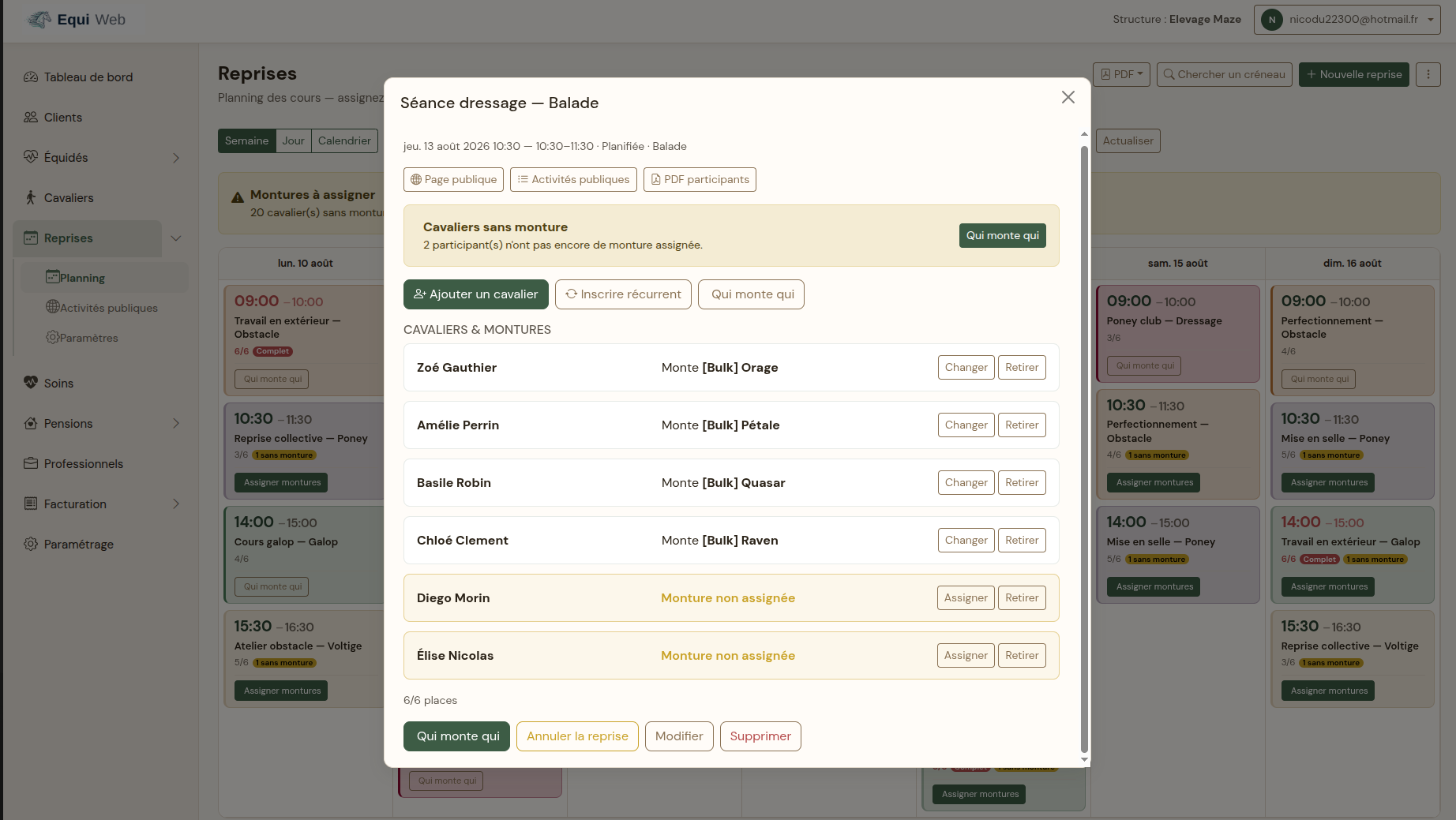Click Qui monte qui in the warning banner
The image size is (1456, 820).
tap(1003, 235)
